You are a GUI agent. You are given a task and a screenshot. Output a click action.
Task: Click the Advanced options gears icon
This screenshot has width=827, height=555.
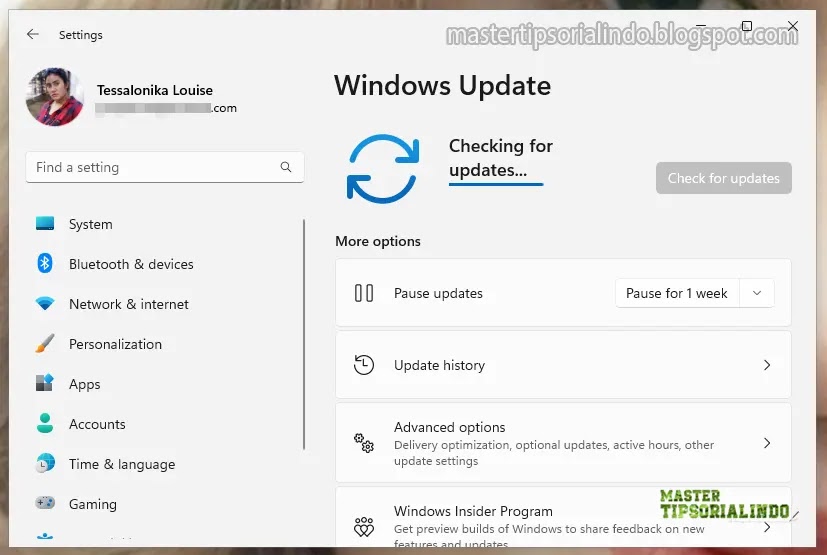tap(364, 443)
